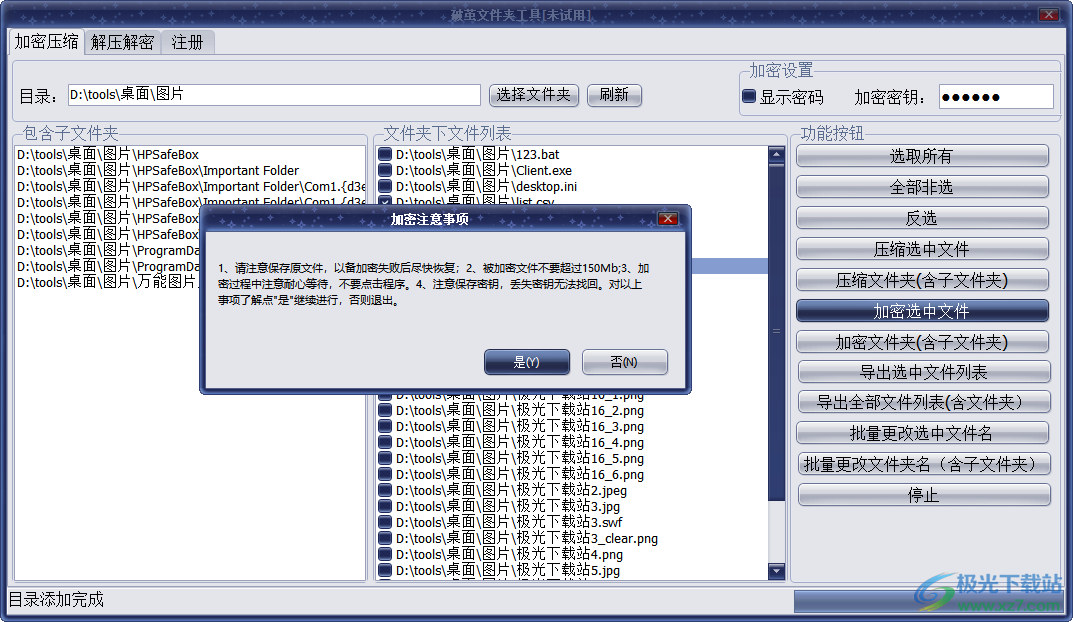Check the box for 极光下载站5.jpg

pyautogui.click(x=385, y=570)
